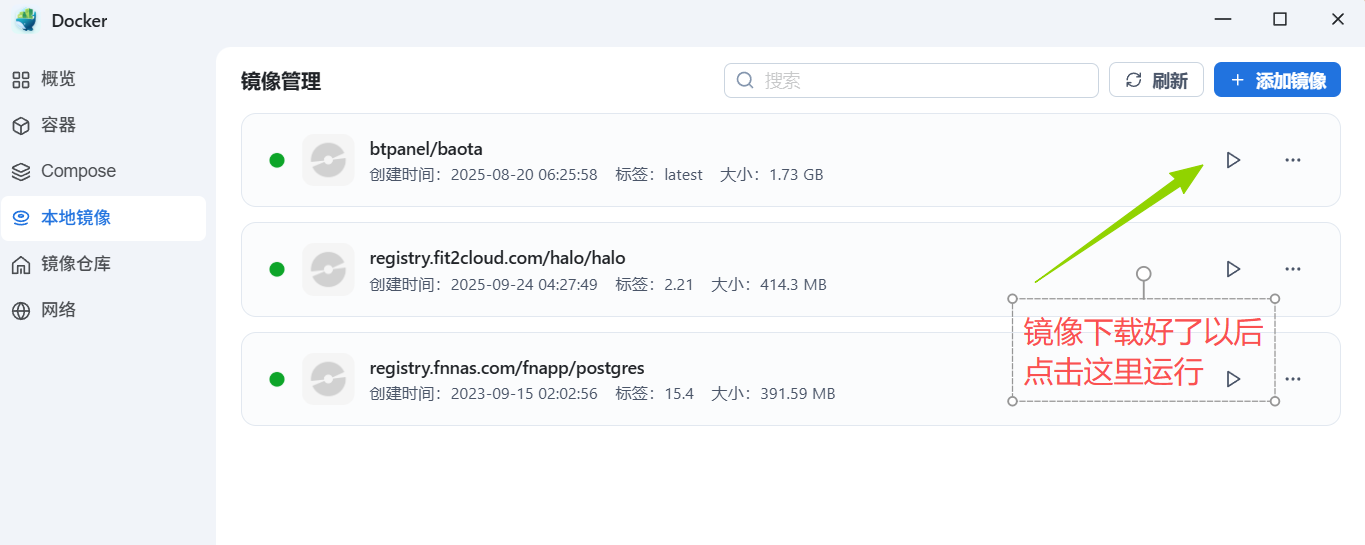Viewport: 1365px width, 545px height.
Task: Run the postgres image
Action: pyautogui.click(x=1233, y=379)
